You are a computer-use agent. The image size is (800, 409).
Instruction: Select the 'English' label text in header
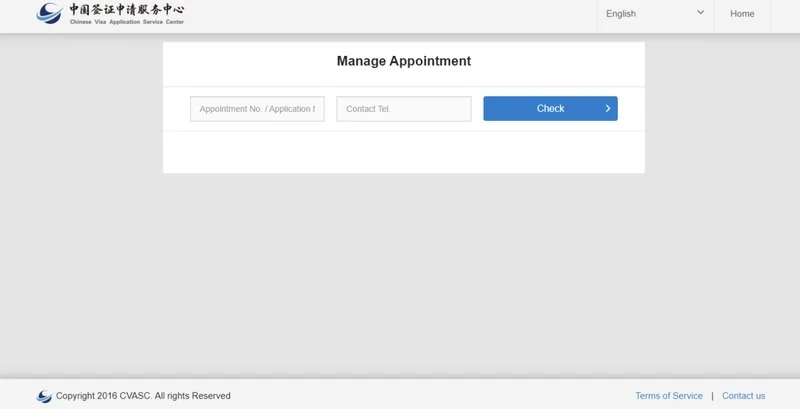pyautogui.click(x=621, y=14)
